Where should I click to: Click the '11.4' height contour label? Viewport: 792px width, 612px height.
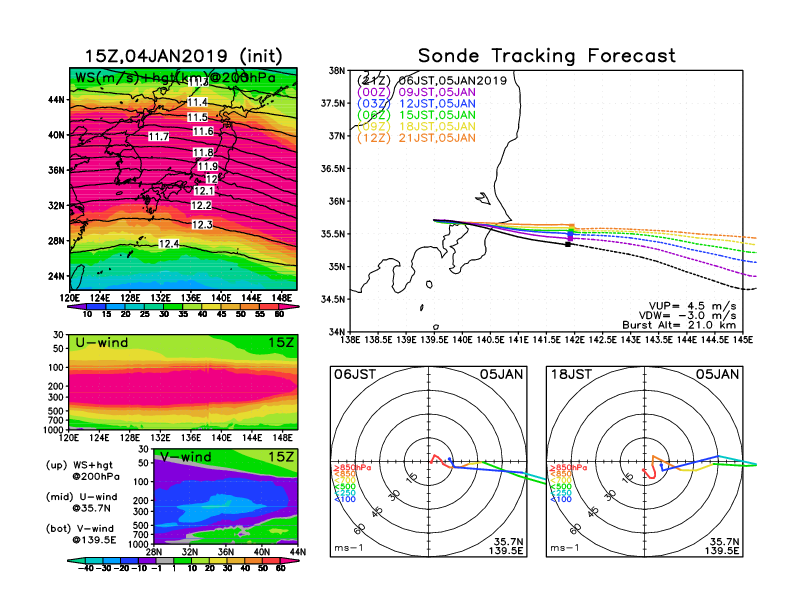(197, 102)
